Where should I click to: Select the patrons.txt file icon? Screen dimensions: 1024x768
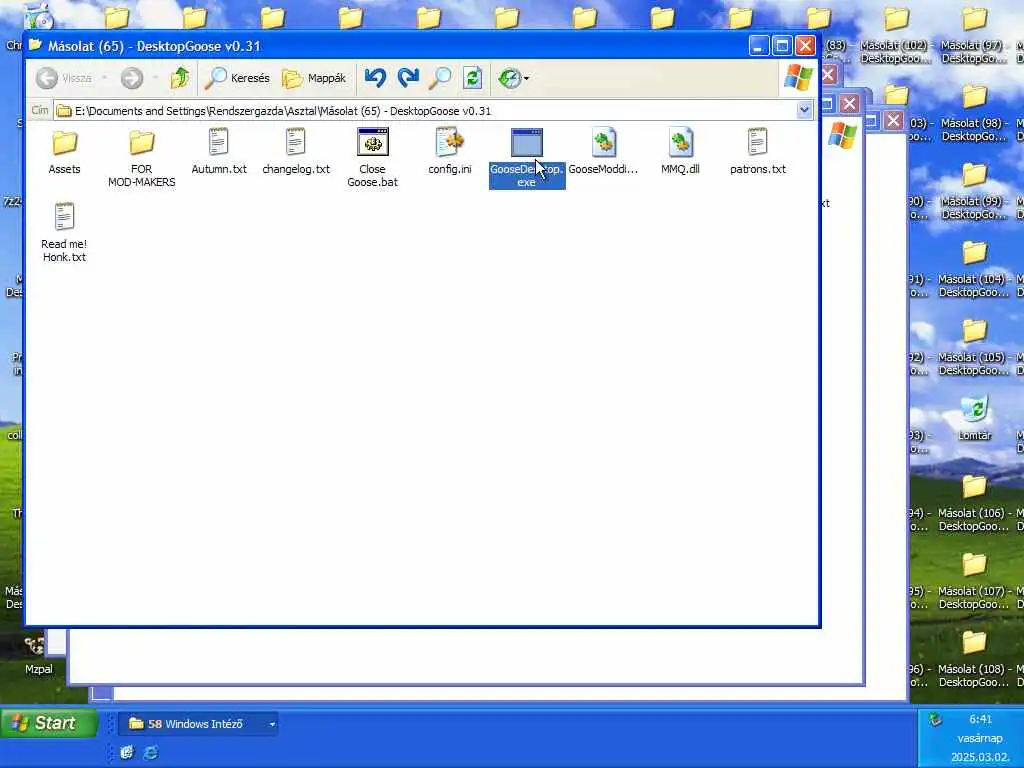click(x=758, y=152)
